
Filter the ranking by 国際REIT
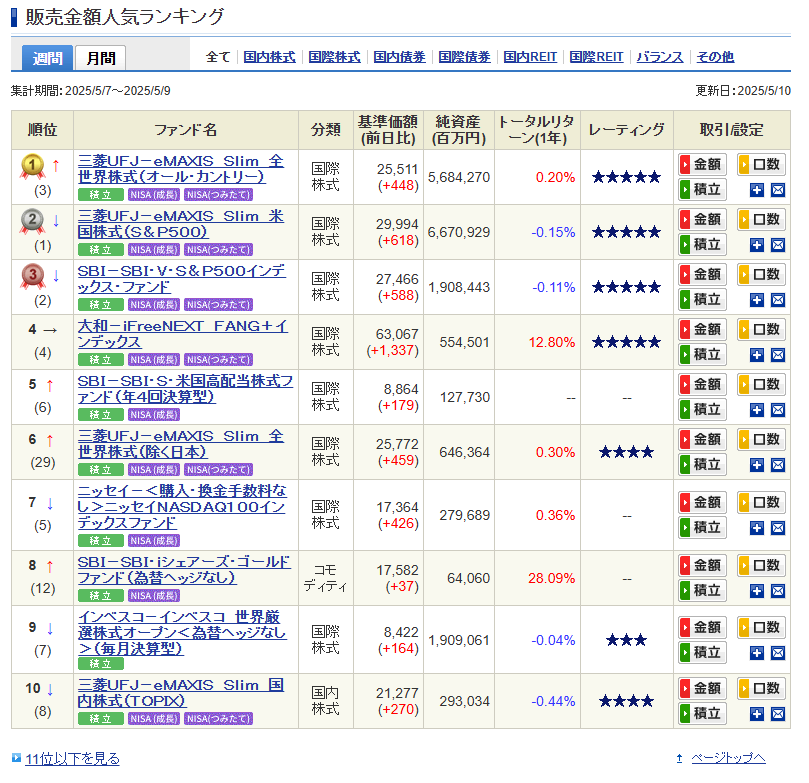[596, 57]
